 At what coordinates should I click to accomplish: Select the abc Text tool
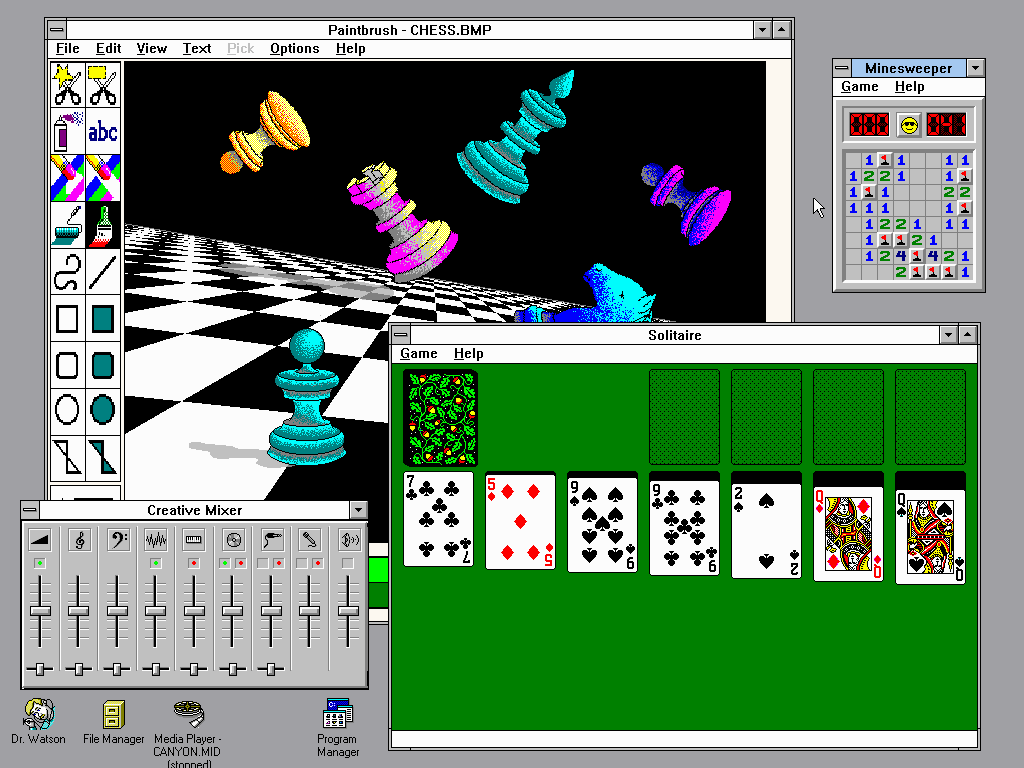tap(103, 131)
